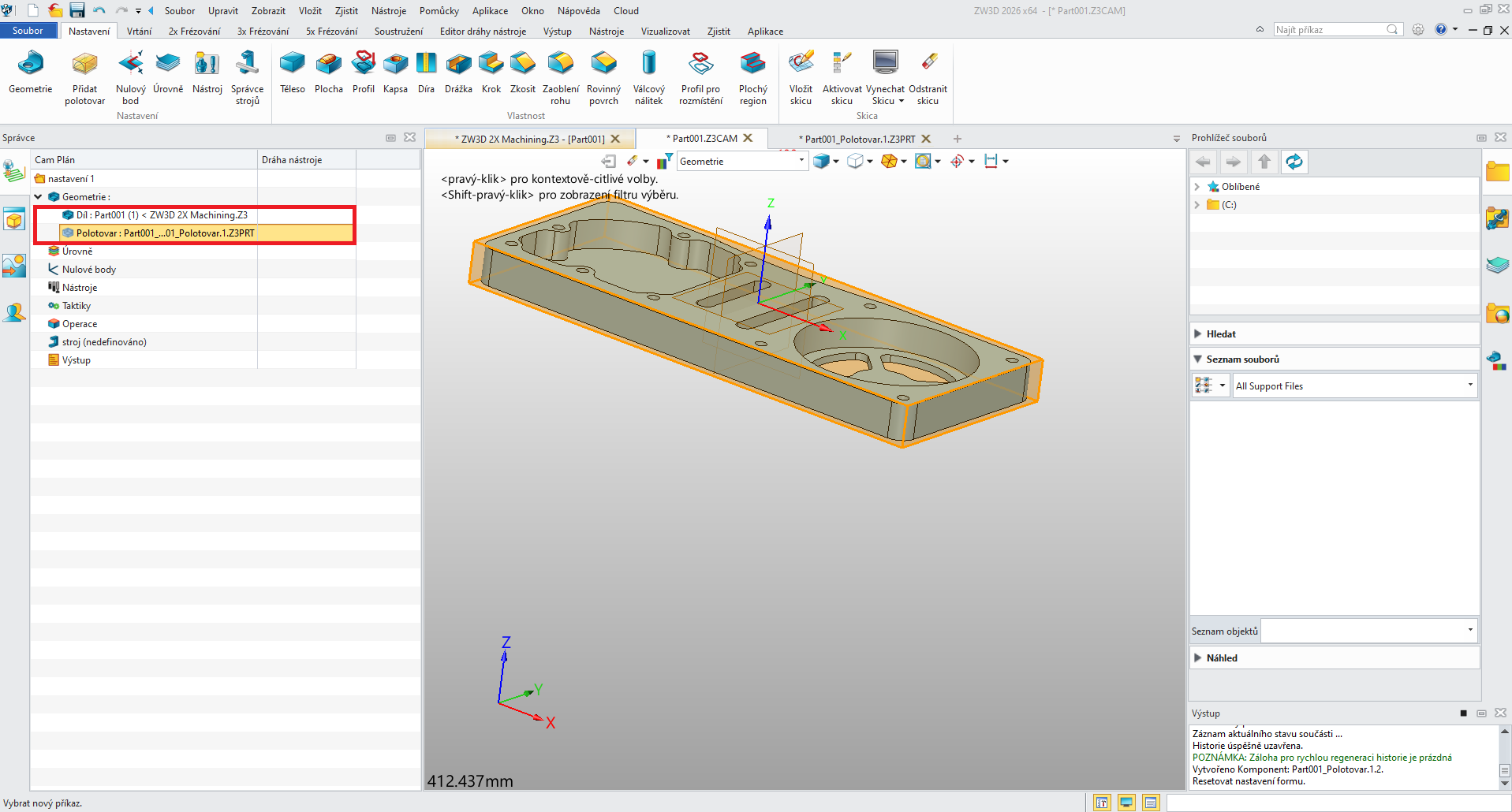1512x812 pixels.
Task: Open Nulový bod tool
Action: [130, 78]
